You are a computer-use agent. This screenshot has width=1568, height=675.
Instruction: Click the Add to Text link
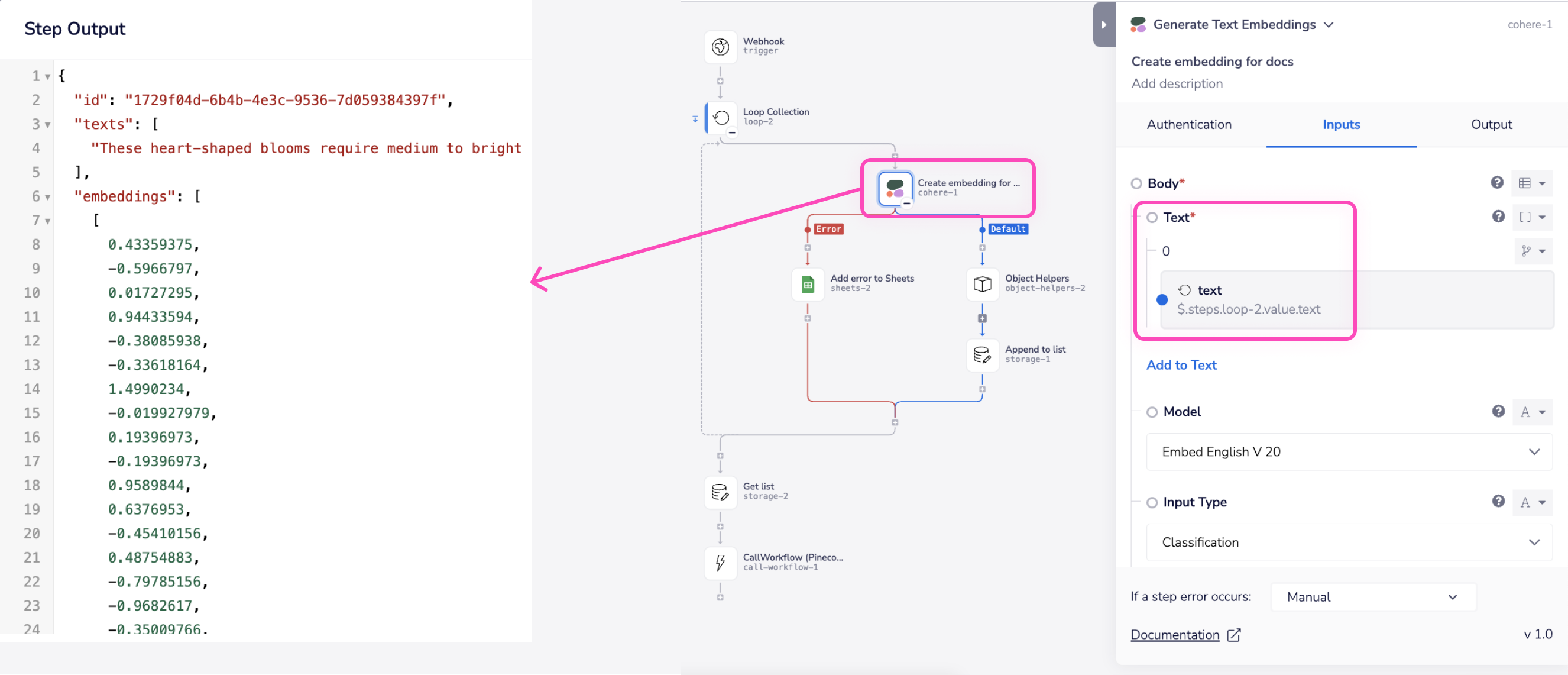1181,366
